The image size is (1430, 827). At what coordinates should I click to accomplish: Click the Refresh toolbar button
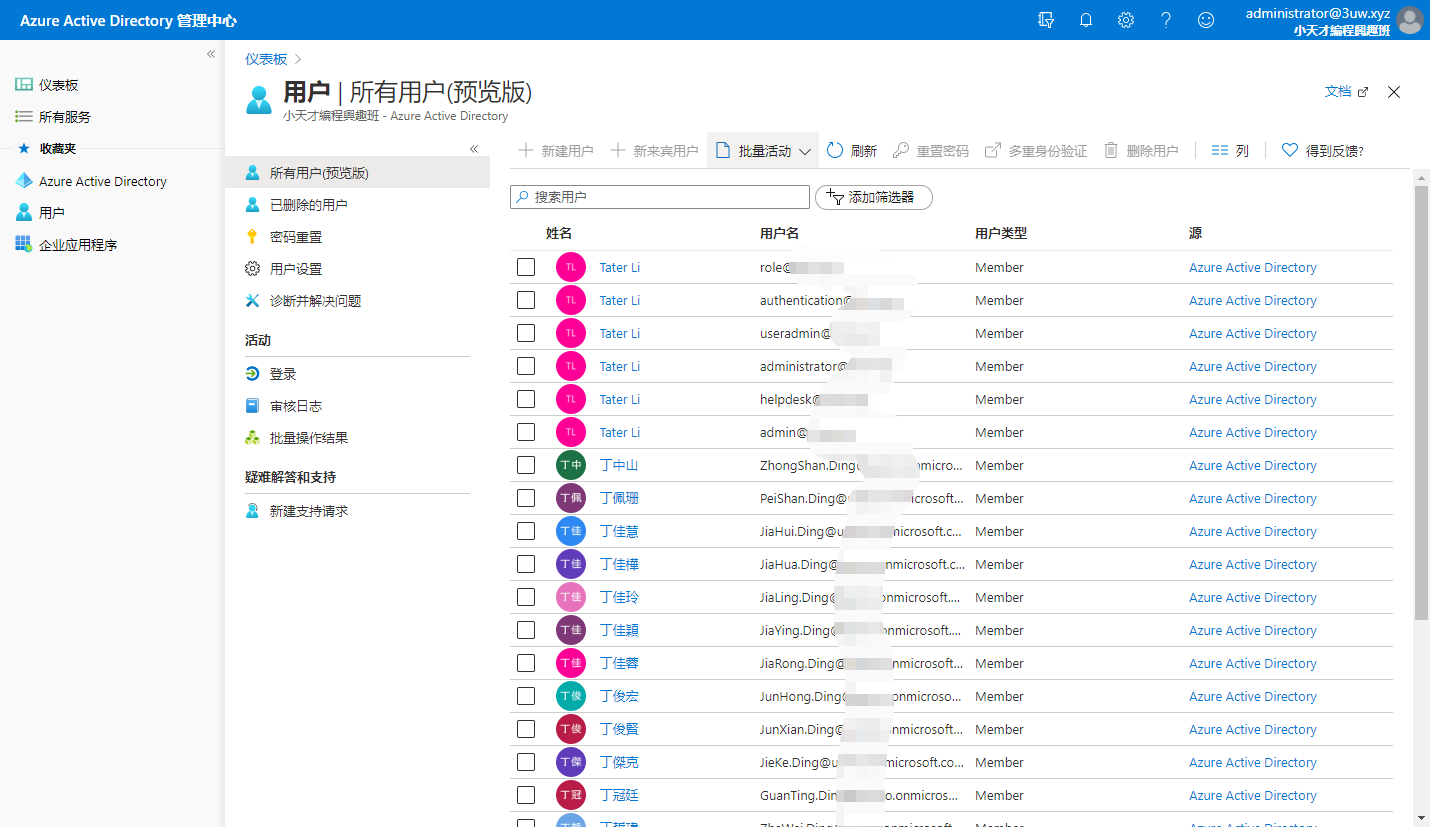[852, 151]
